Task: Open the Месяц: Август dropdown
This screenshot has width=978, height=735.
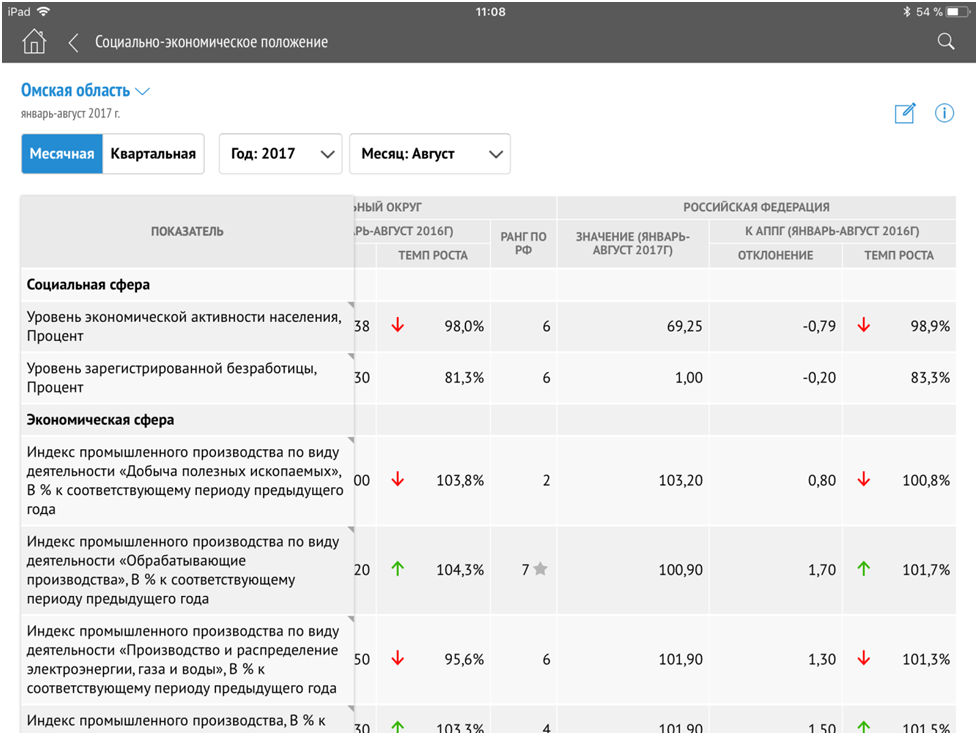Action: point(429,154)
